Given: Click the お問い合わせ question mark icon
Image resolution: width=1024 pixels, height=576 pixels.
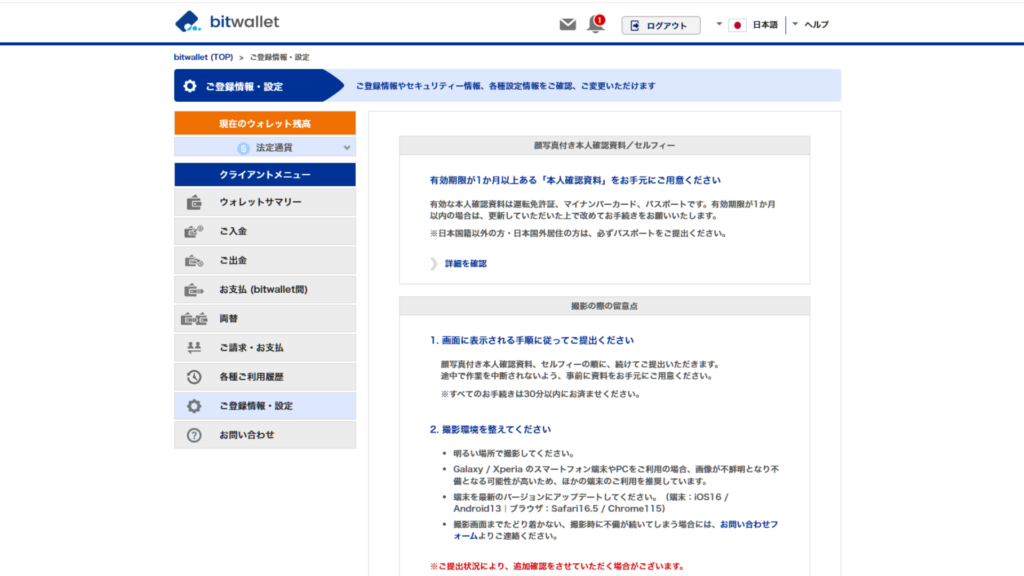Looking at the screenshot, I should tap(194, 435).
